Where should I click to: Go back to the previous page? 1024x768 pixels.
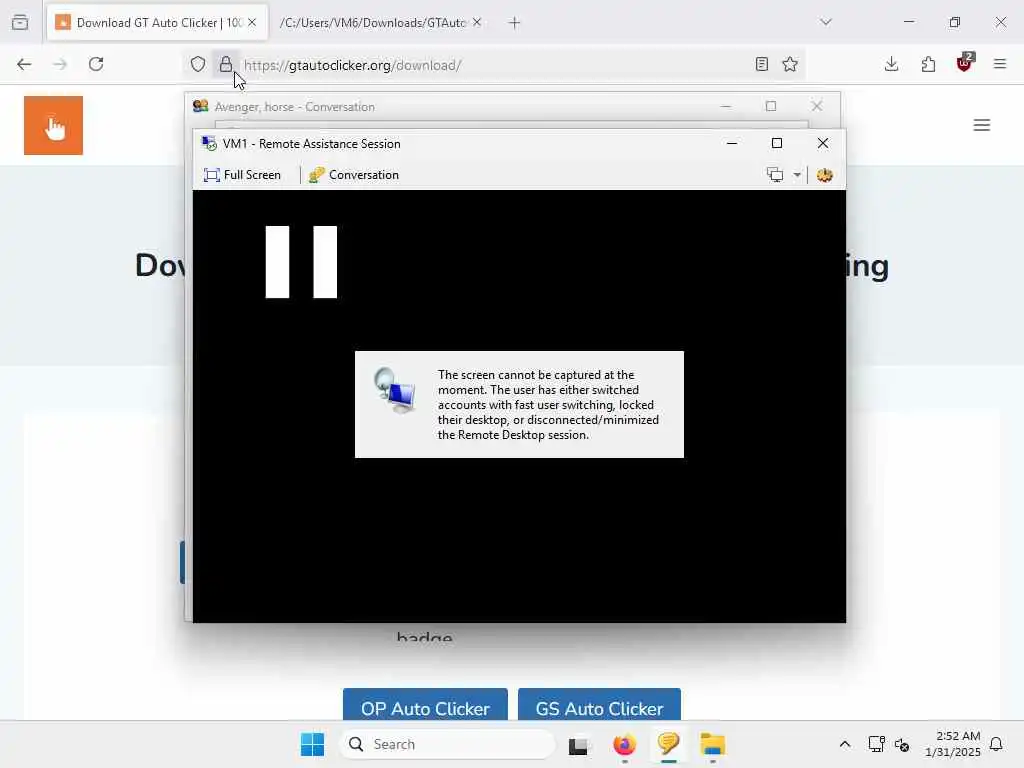point(24,64)
